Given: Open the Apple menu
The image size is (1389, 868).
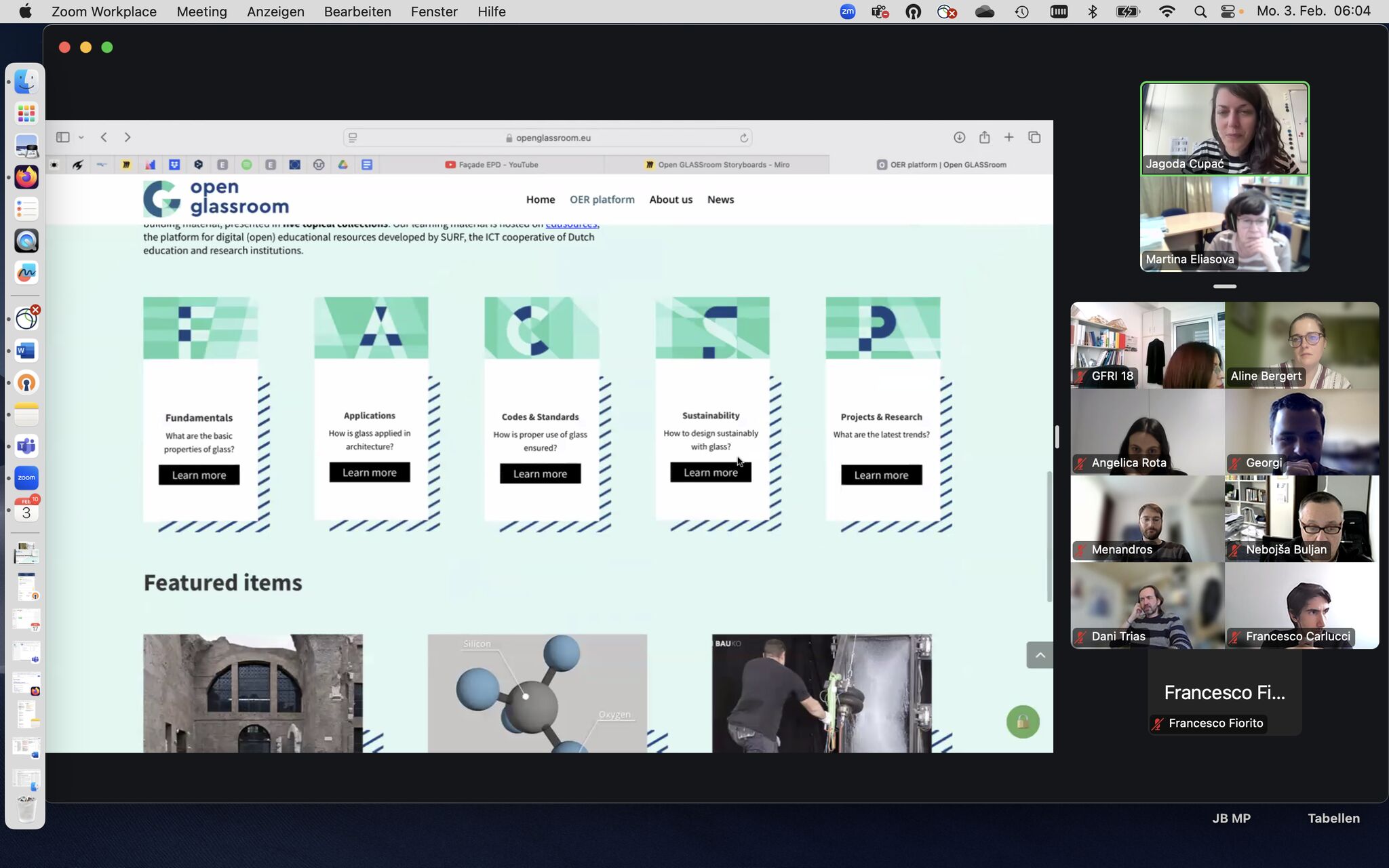Looking at the screenshot, I should pos(25,12).
